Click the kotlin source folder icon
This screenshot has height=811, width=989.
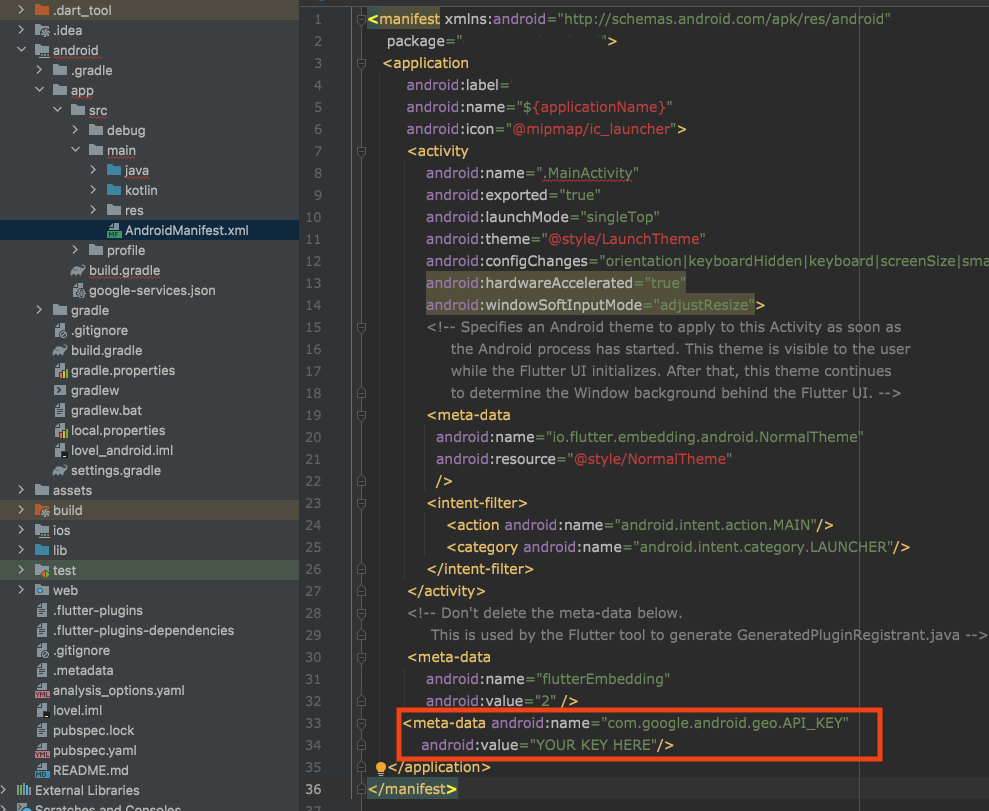point(114,190)
